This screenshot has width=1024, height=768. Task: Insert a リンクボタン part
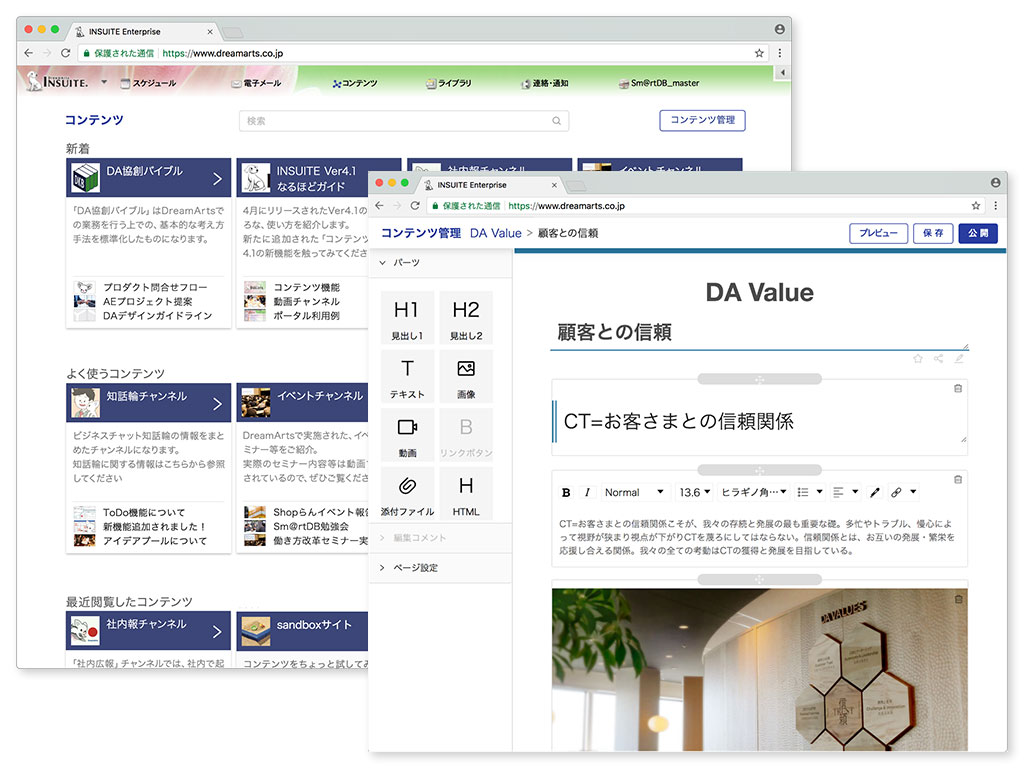point(466,435)
